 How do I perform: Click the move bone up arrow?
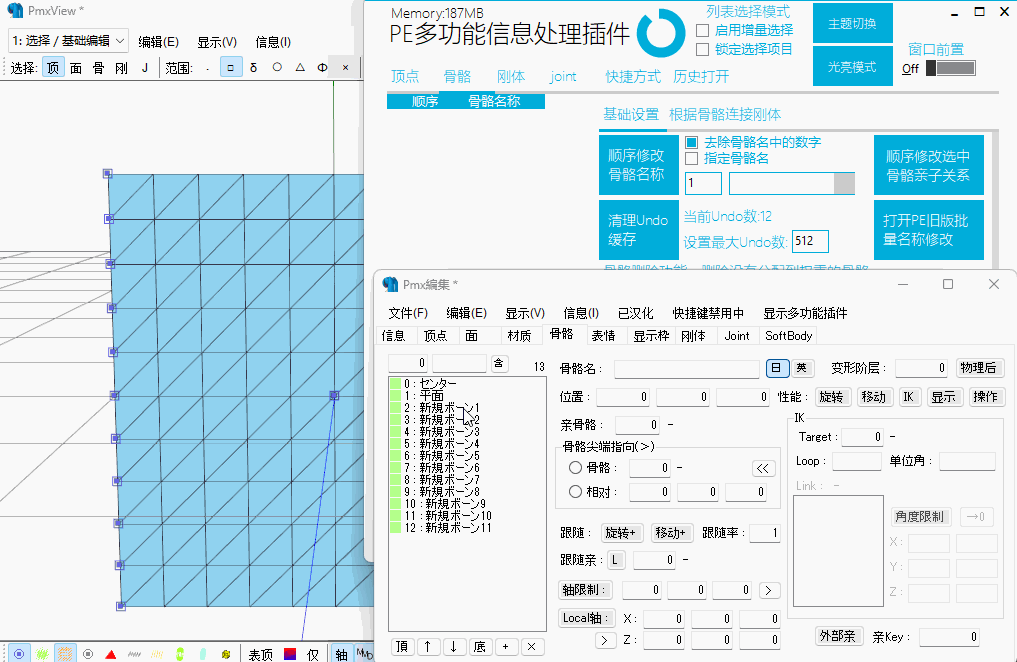(428, 646)
